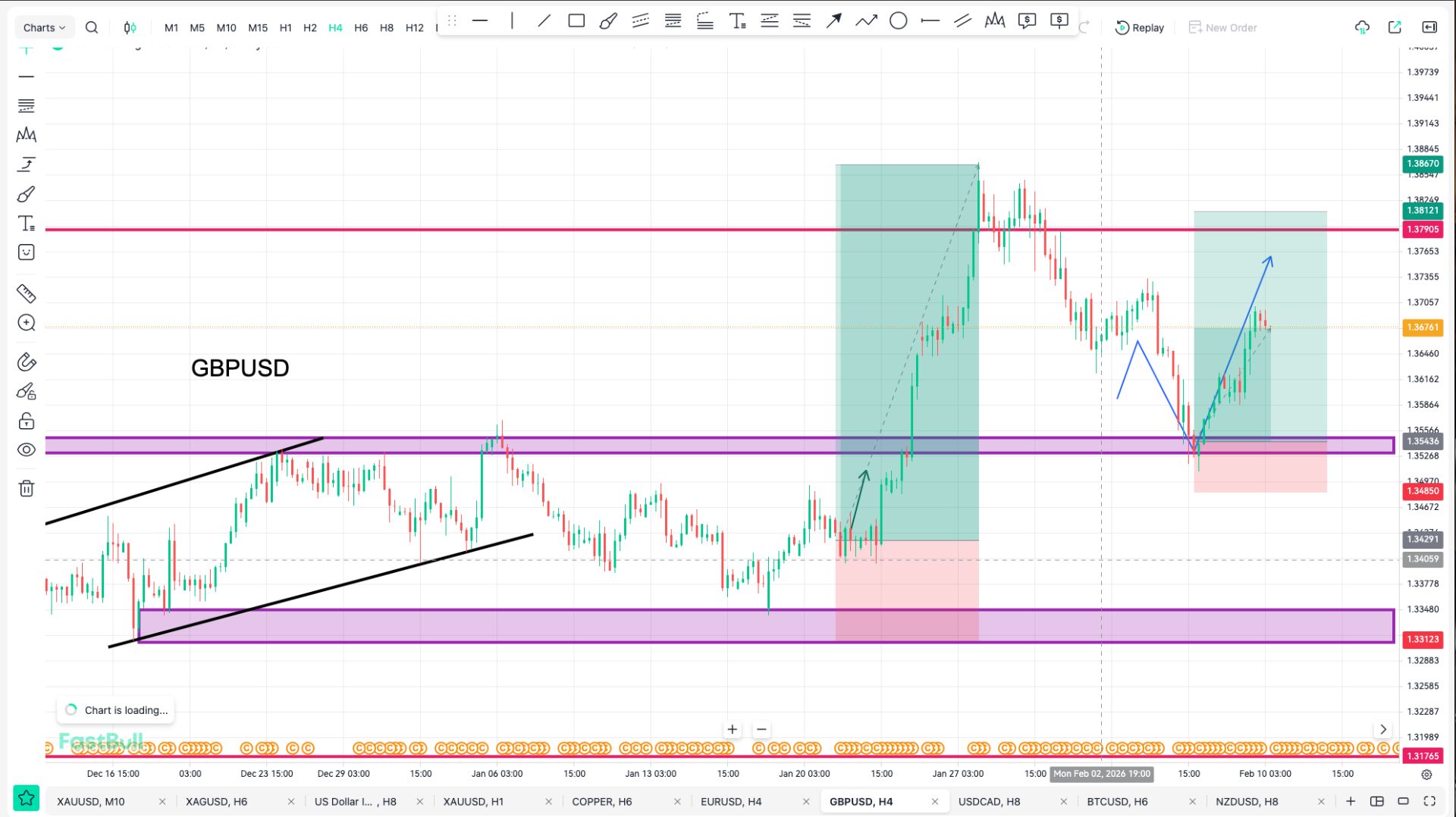Open the Charts dropdown menu
Viewport: 1456px width, 817px height.
click(x=44, y=28)
